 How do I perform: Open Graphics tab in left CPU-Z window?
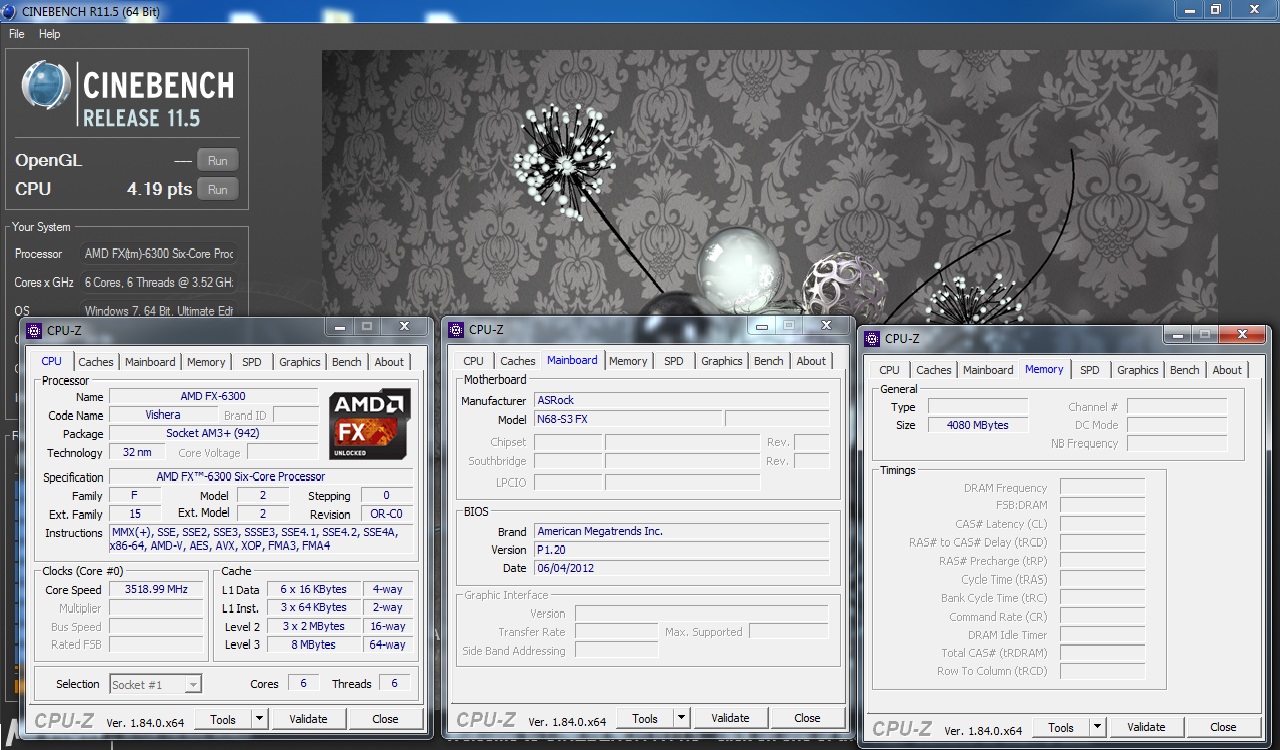point(300,362)
